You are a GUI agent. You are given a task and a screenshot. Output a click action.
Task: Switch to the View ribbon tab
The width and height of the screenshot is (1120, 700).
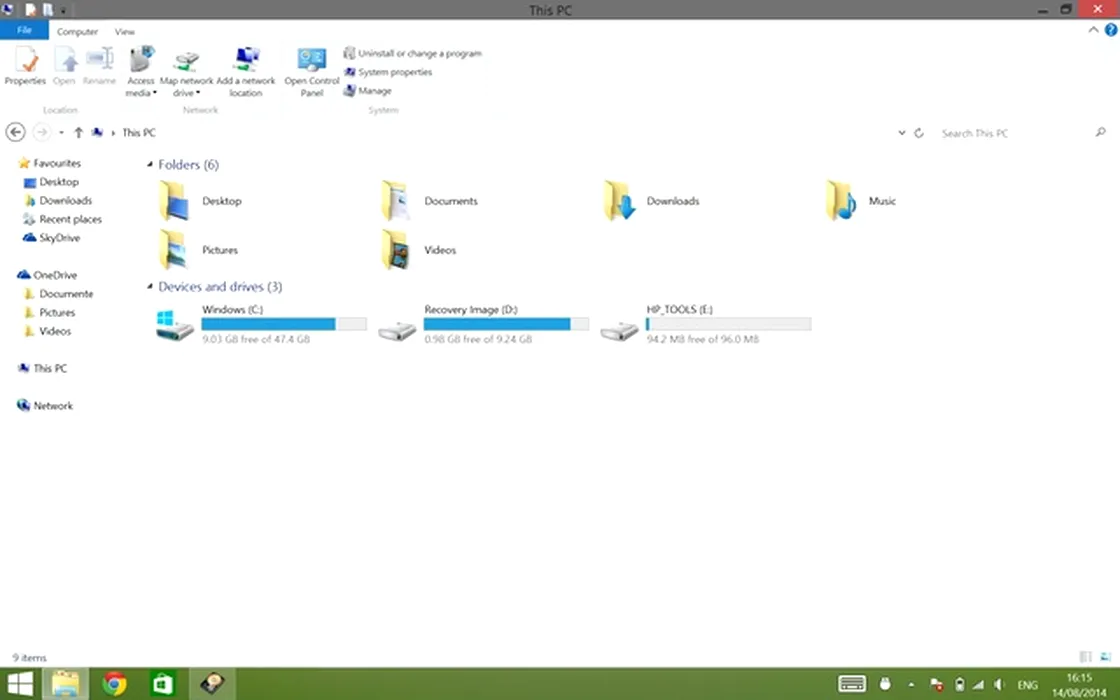click(124, 32)
